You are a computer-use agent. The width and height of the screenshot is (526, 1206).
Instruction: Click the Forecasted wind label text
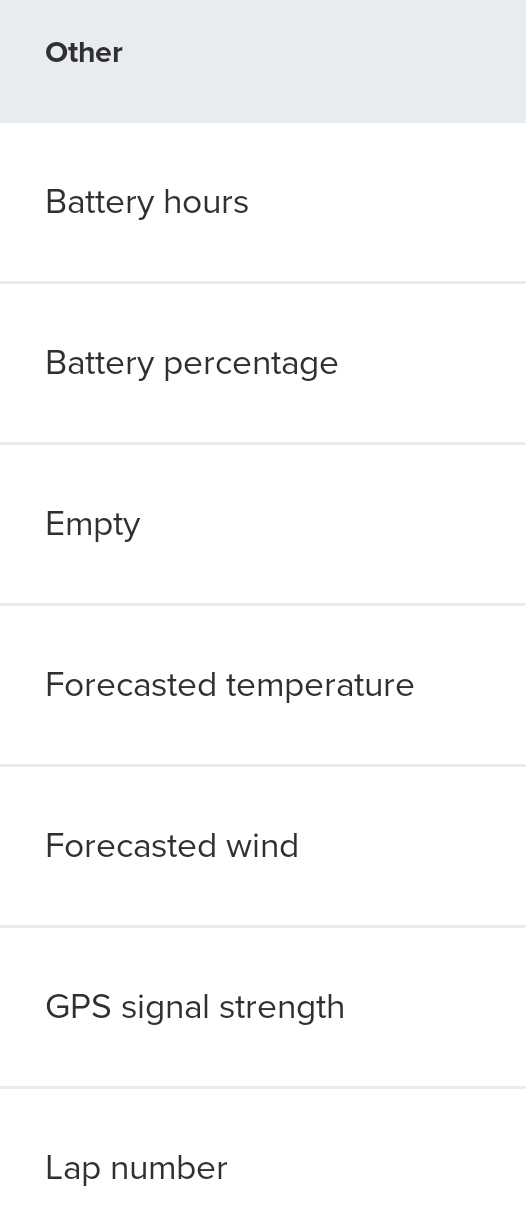[172, 846]
